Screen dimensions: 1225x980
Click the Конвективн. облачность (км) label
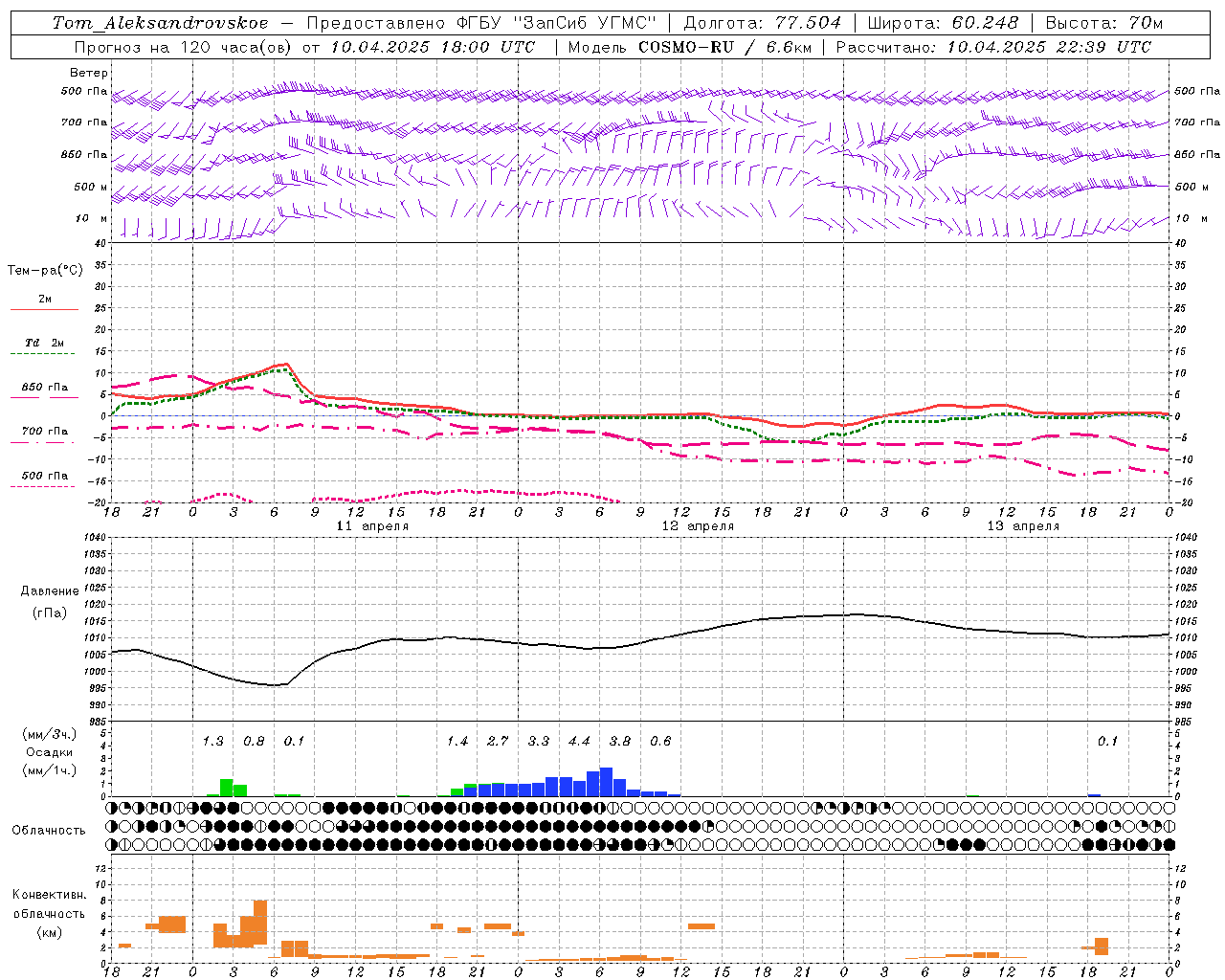pos(49,914)
